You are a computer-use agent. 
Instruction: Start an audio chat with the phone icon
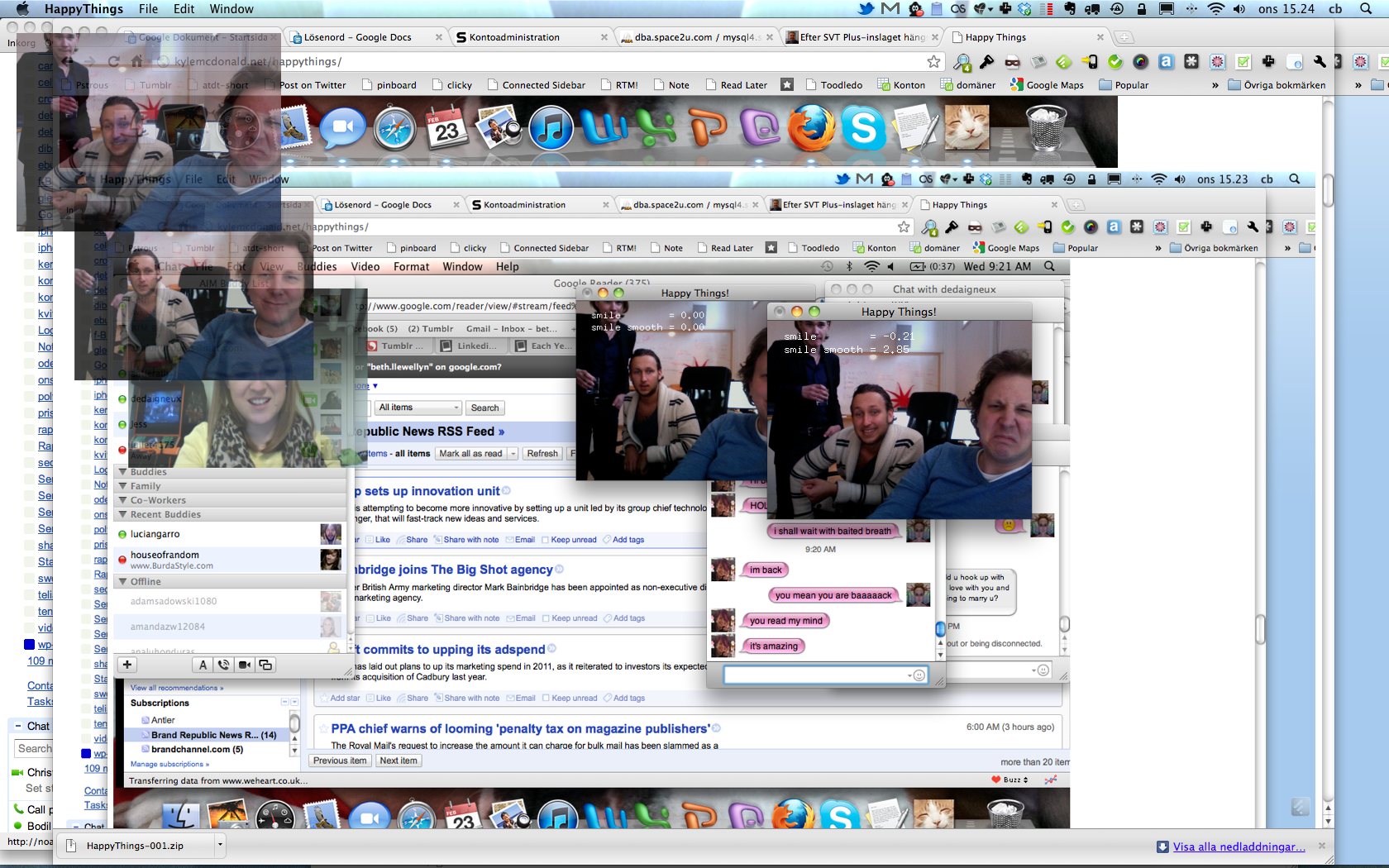pyautogui.click(x=223, y=665)
